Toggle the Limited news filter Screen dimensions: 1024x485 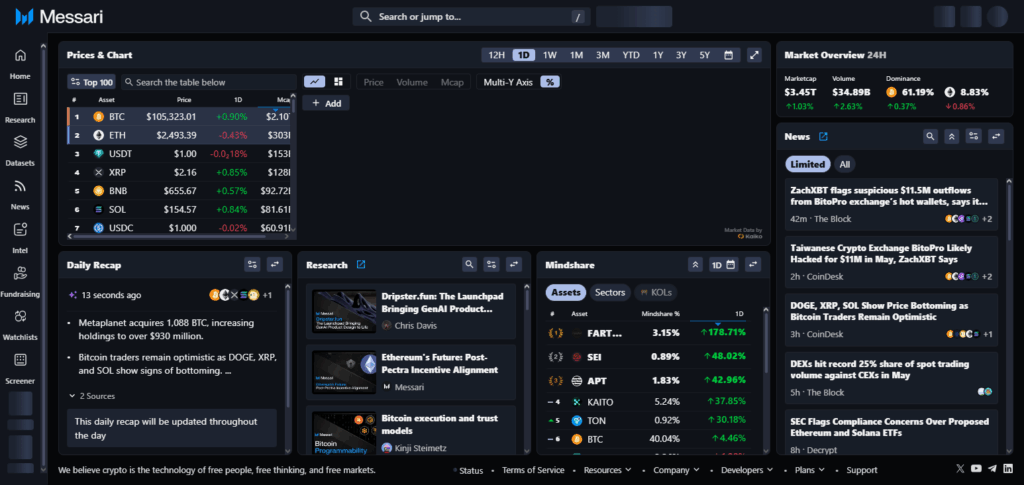pos(807,164)
